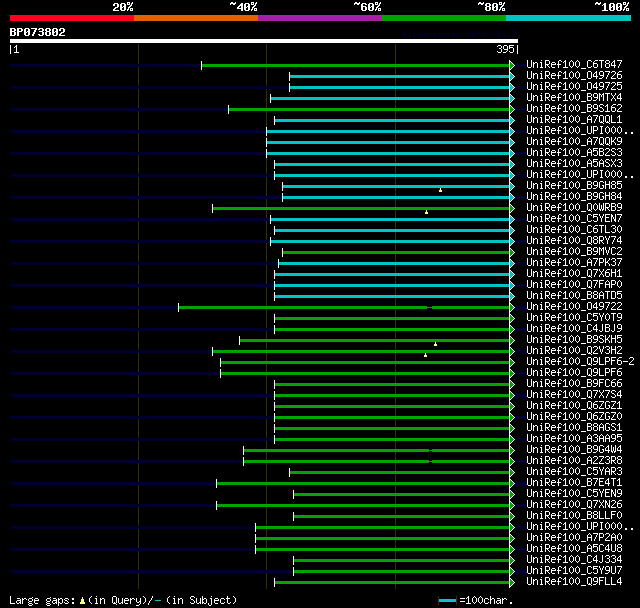Viewport: 640px width, 608px height.
Task: Open the UniRef100_O49725 entry
Action: (x=574, y=87)
